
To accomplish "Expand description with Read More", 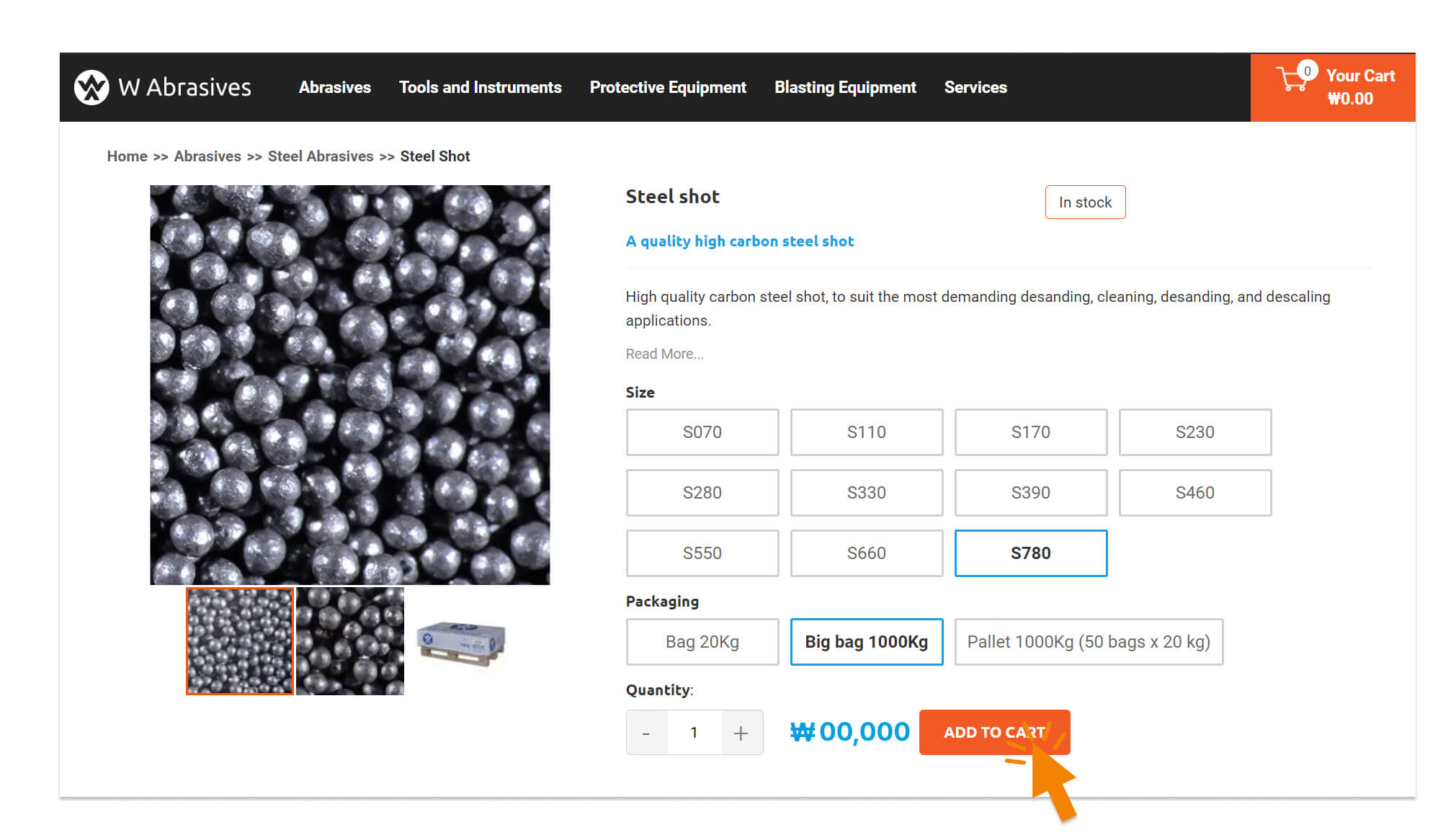I will pyautogui.click(x=664, y=354).
